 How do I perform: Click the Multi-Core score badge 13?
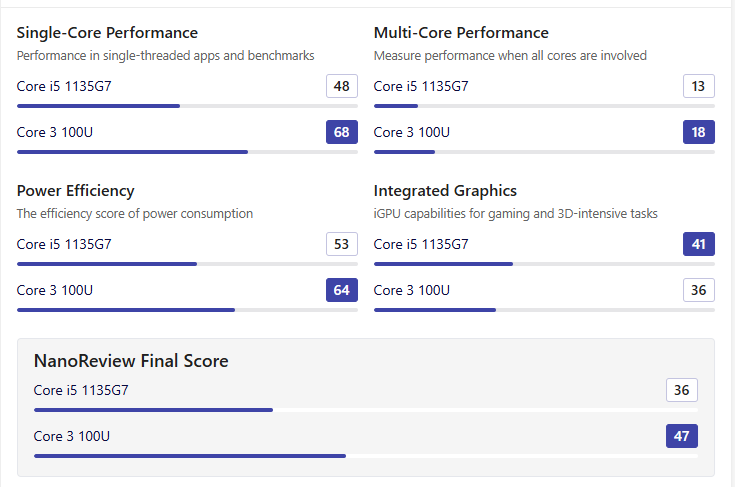(698, 86)
